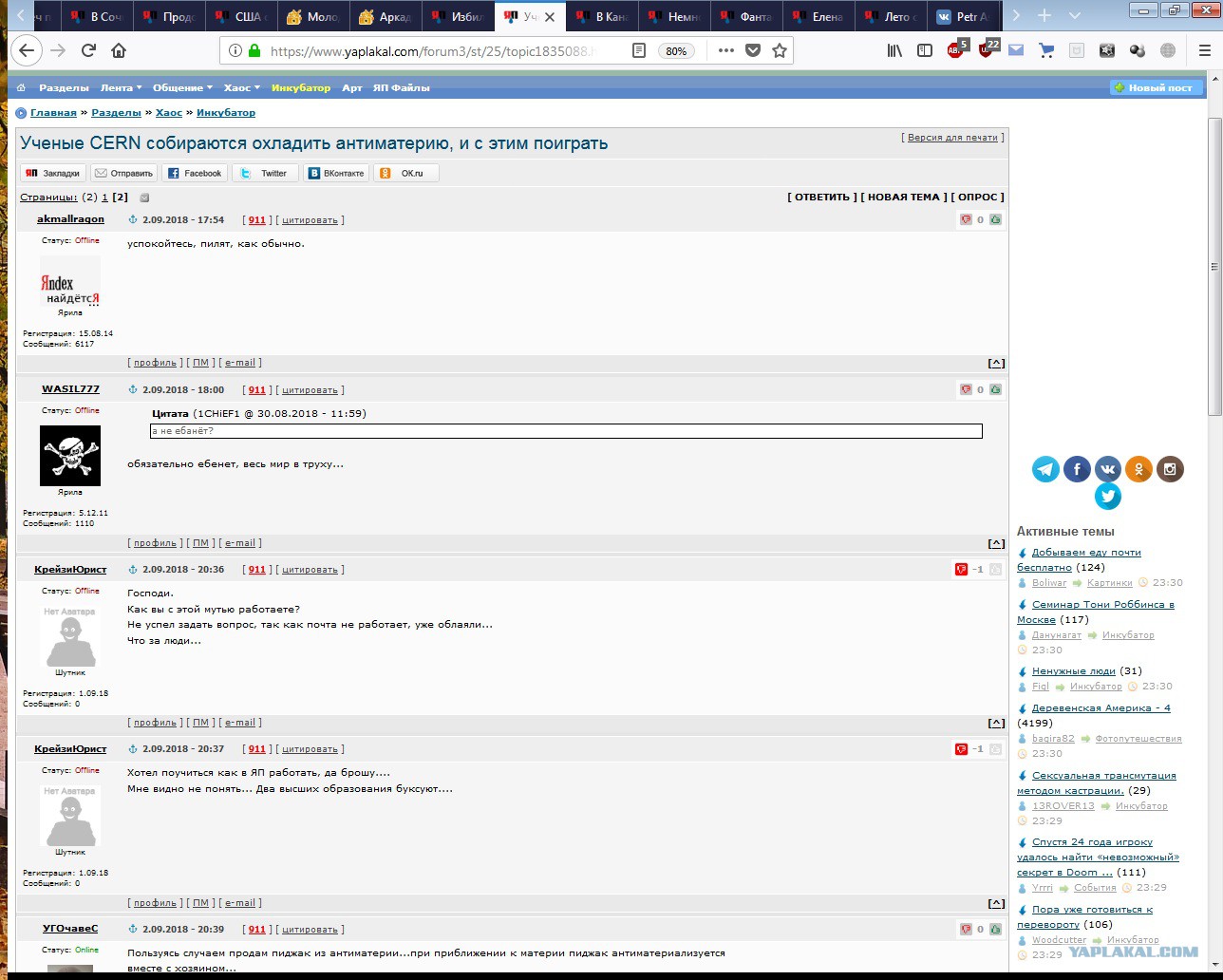
Task: Open the ЯП Файлы menu item
Action: click(402, 87)
